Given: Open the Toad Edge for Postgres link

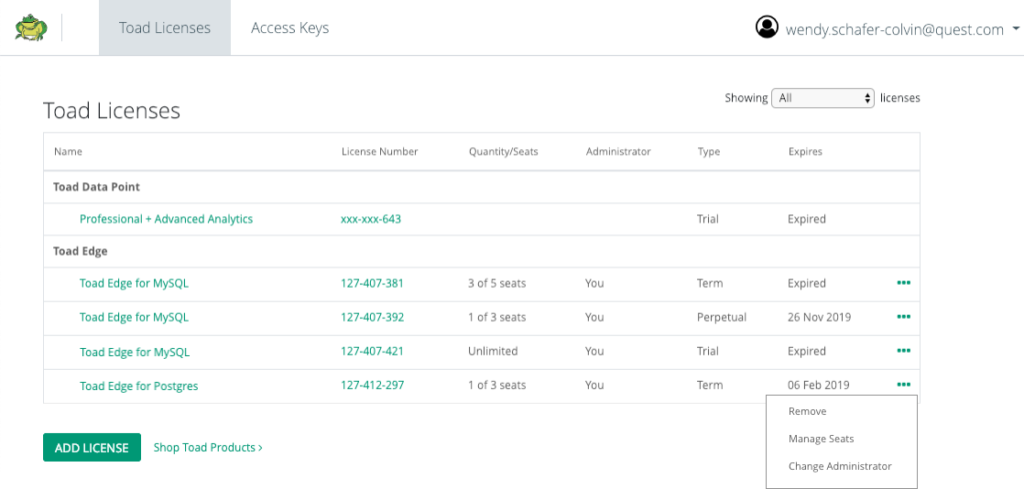Looking at the screenshot, I should point(138,386).
